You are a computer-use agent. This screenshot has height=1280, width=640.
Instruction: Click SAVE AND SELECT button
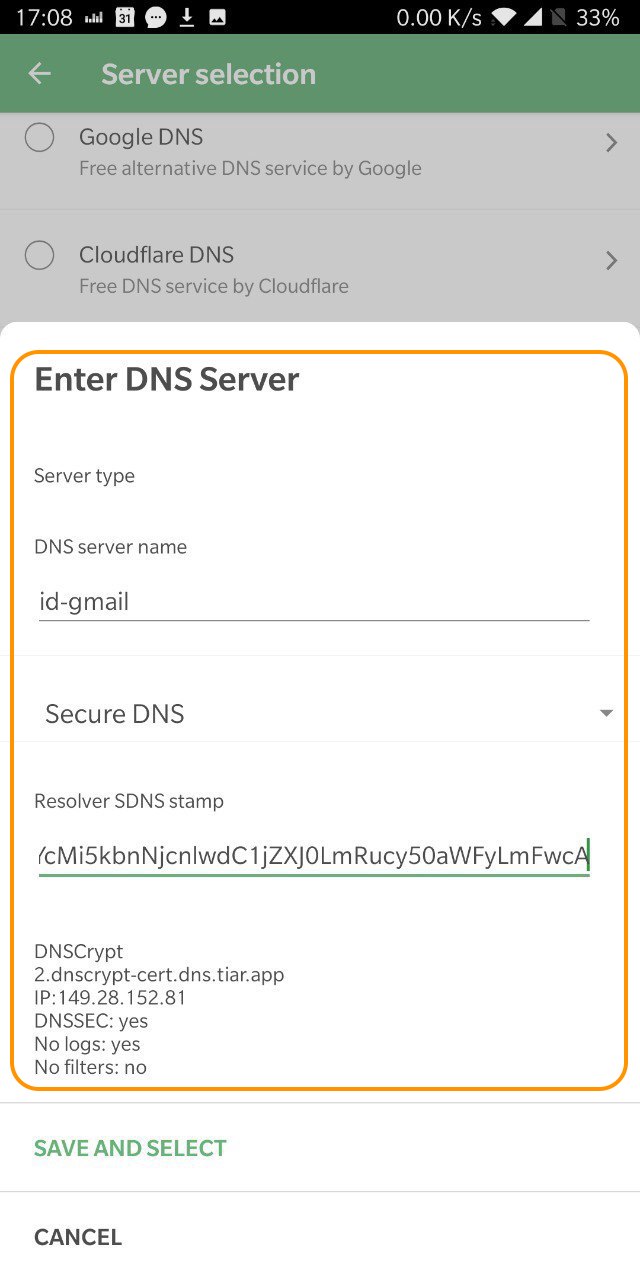coord(130,1148)
